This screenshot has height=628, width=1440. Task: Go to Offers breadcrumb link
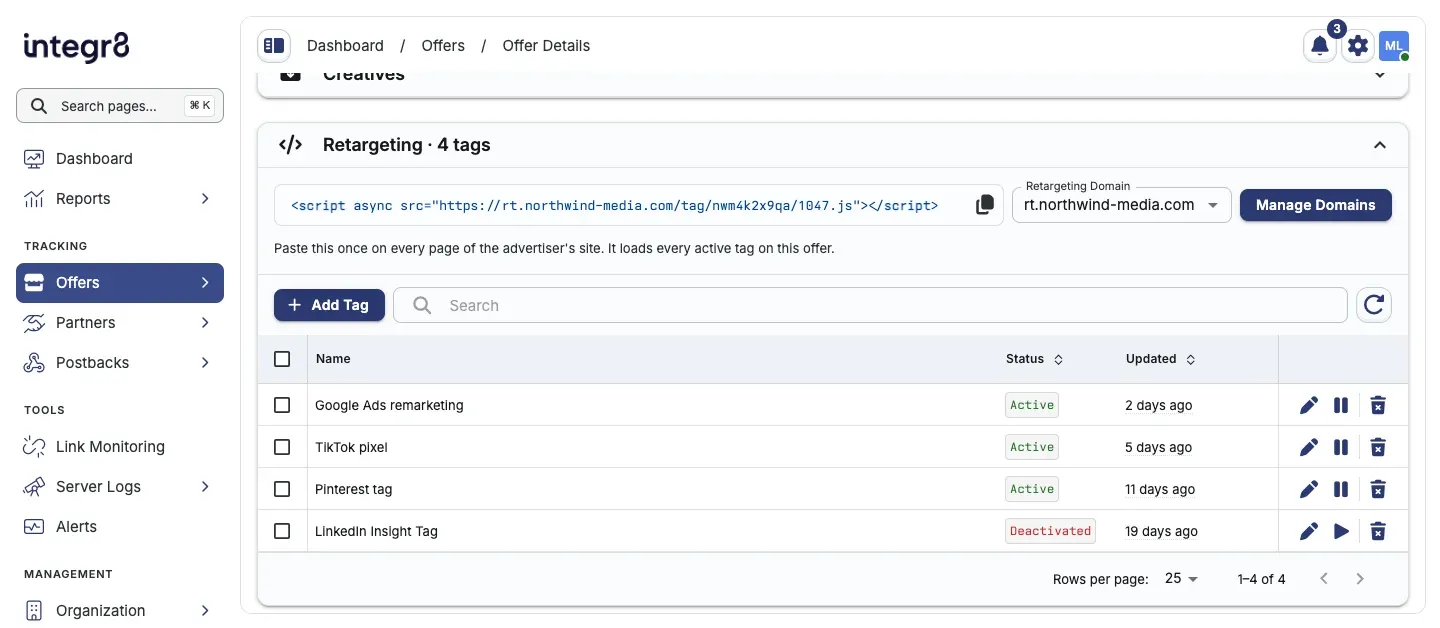443,45
